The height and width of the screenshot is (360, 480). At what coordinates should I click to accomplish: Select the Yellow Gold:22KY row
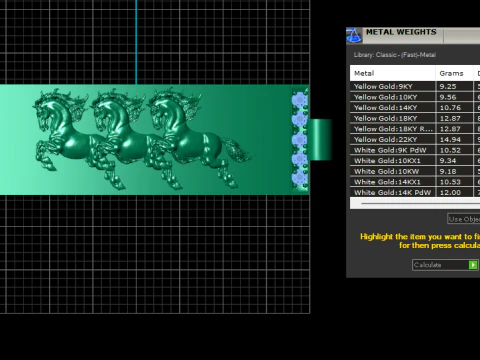[415, 140]
